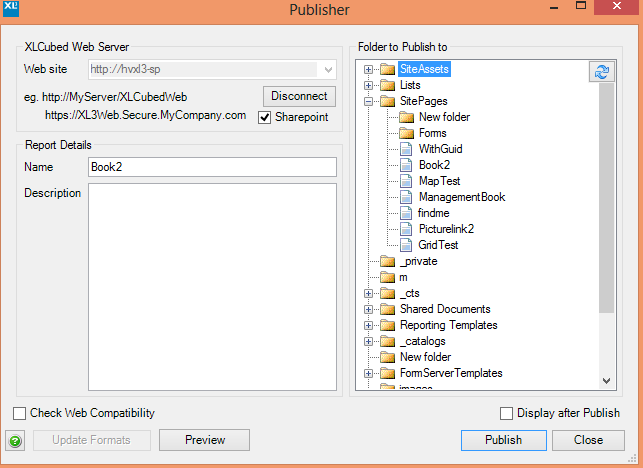
Task: Expand the Shared Documents tree node
Action: [x=368, y=309]
